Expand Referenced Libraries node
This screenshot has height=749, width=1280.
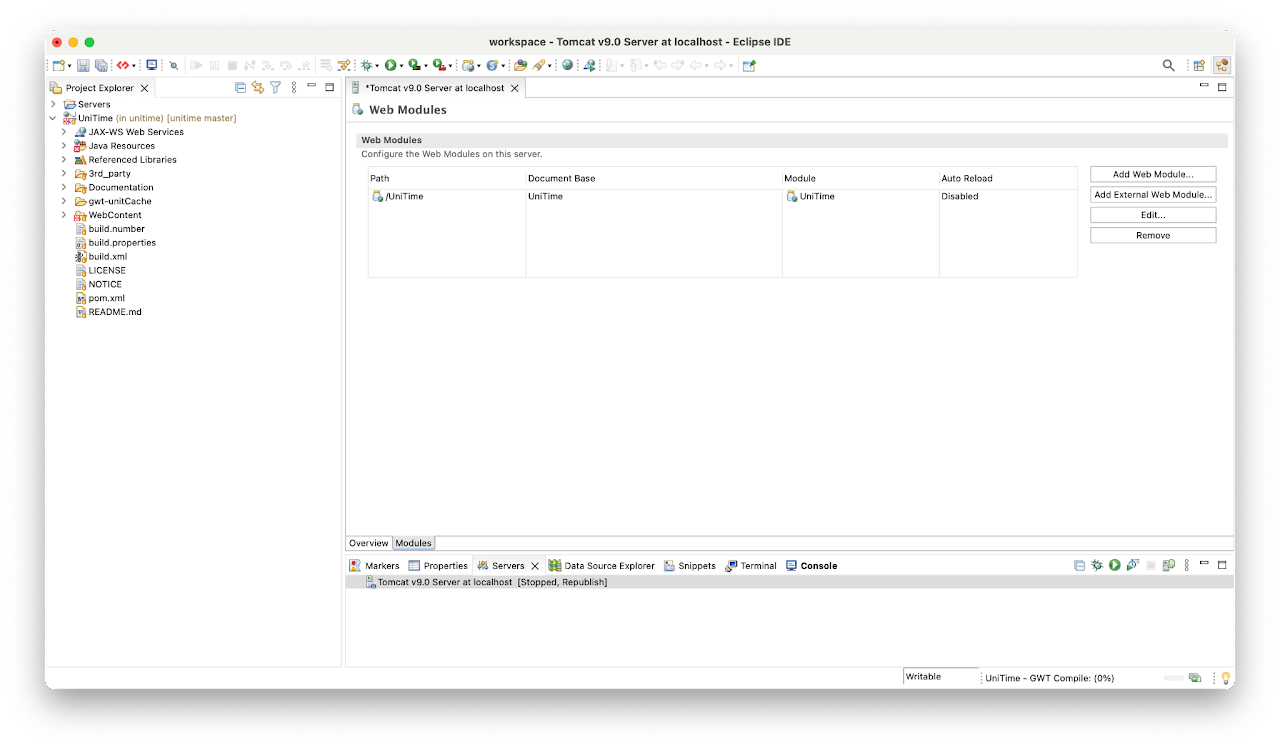click(x=64, y=160)
